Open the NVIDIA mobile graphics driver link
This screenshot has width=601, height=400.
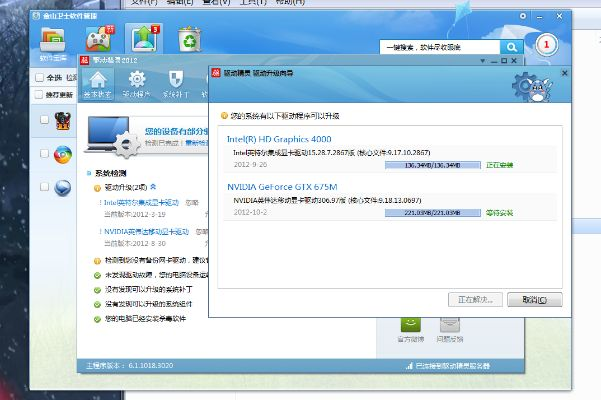tap(146, 231)
